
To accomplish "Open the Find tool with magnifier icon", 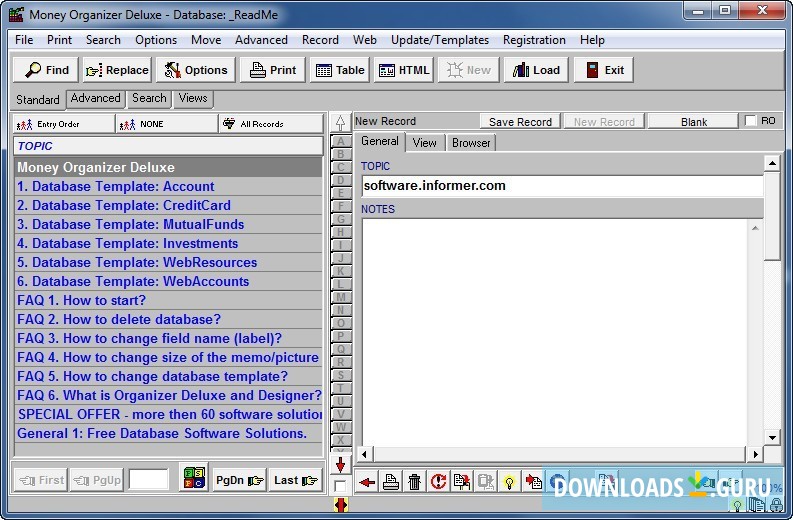I will pos(46,70).
